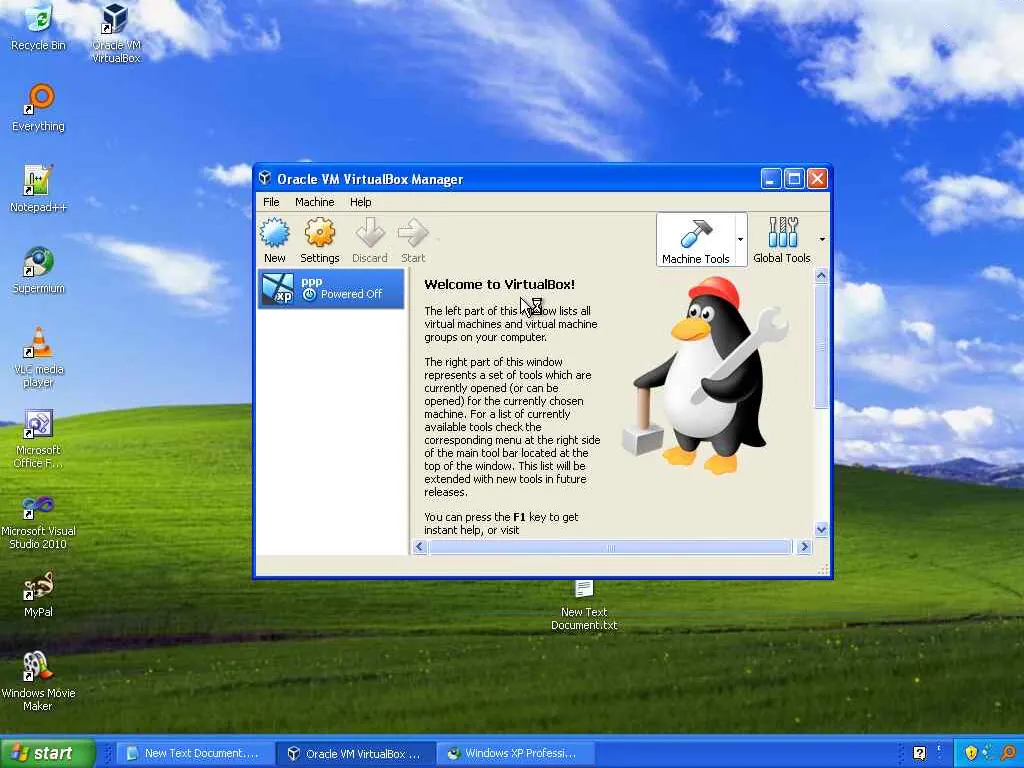Select the MyPal desktop shortcut
Screen dimensions: 1024x768
tap(39, 594)
